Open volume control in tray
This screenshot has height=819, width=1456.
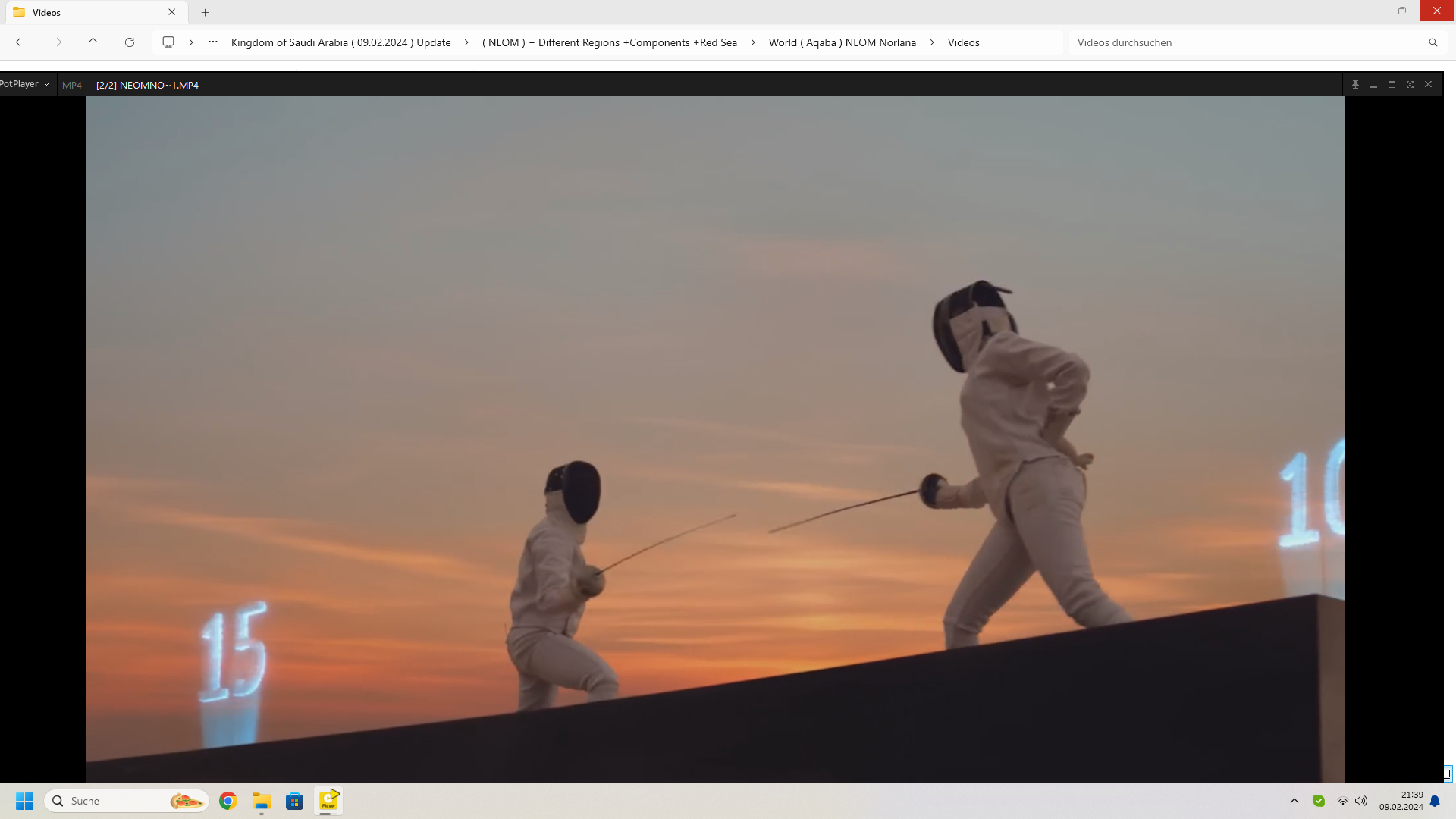pos(1361,801)
